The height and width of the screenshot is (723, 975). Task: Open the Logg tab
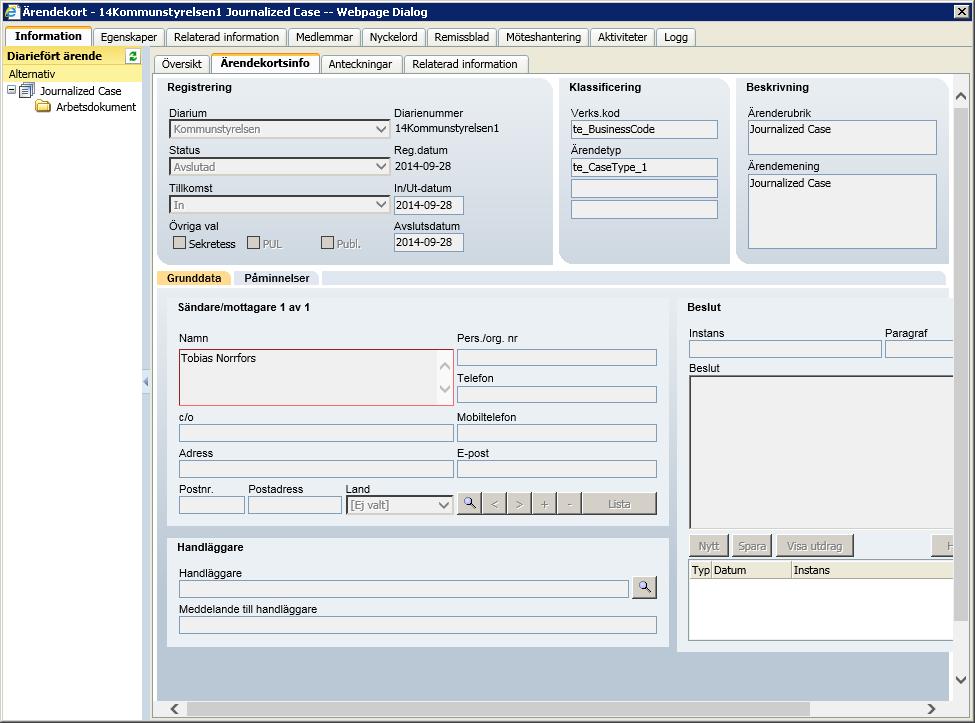675,37
